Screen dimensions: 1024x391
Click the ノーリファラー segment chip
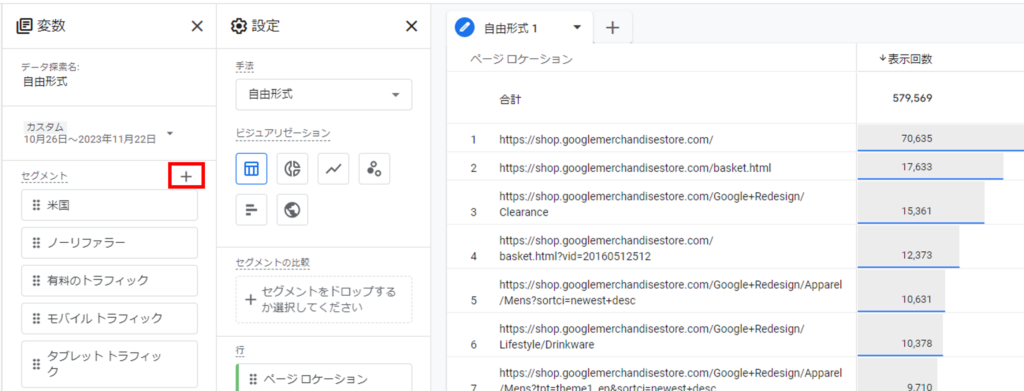click(109, 243)
